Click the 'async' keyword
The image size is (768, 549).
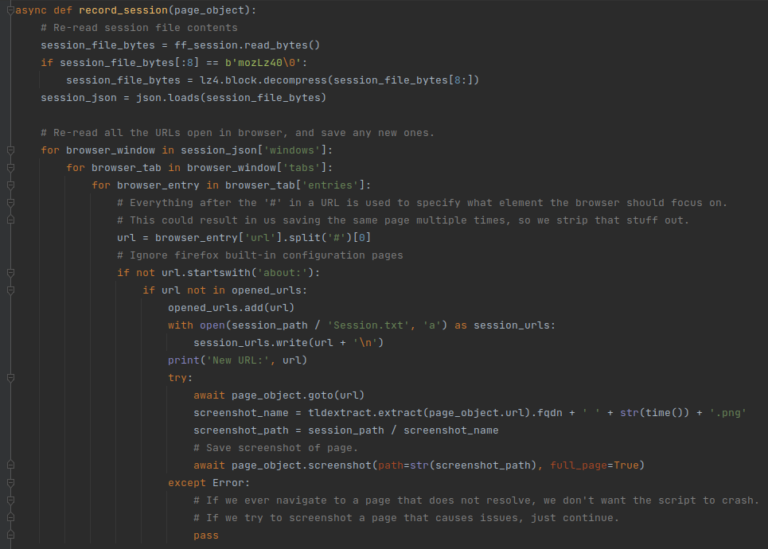(31, 10)
